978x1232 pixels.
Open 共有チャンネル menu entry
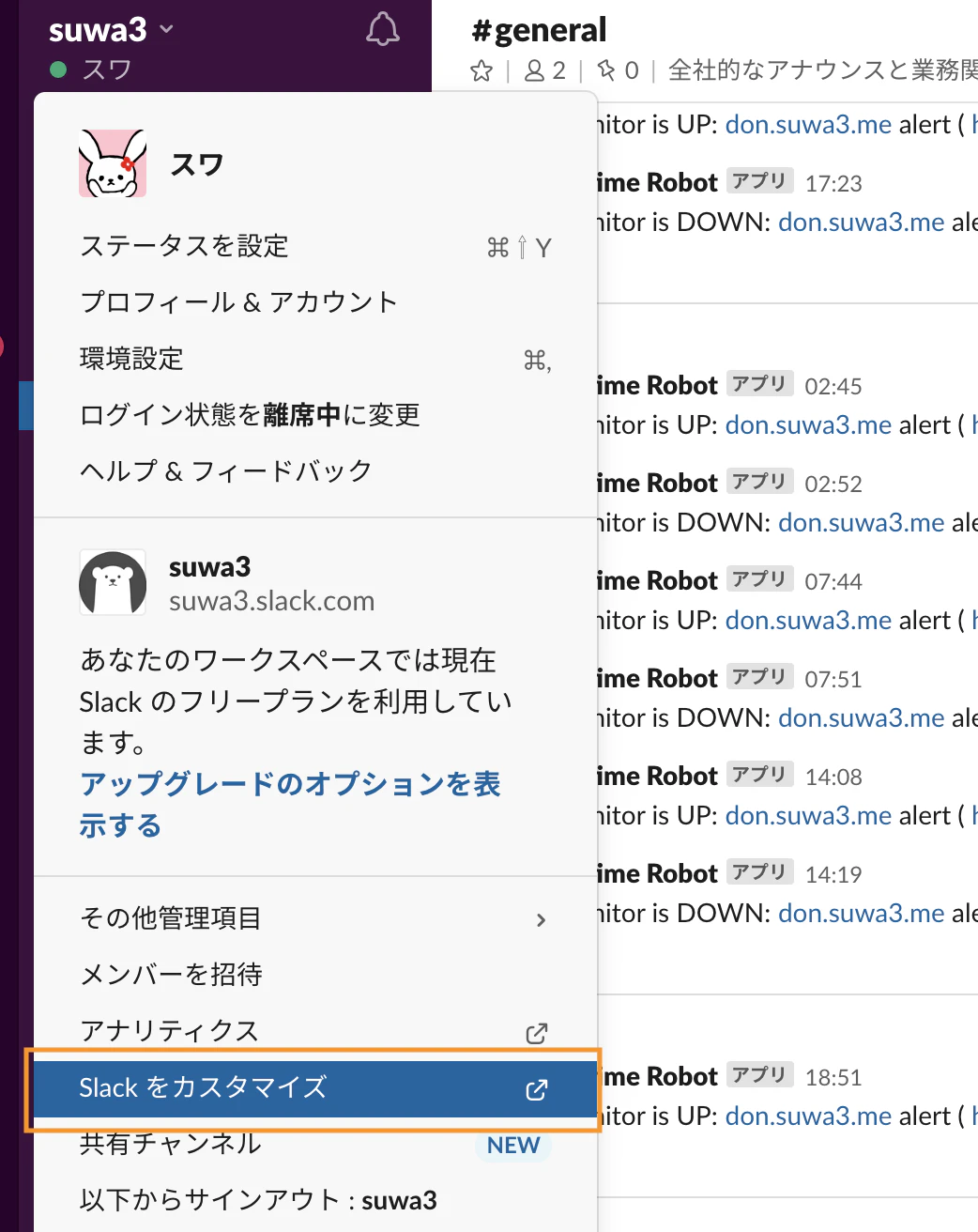pos(315,1145)
